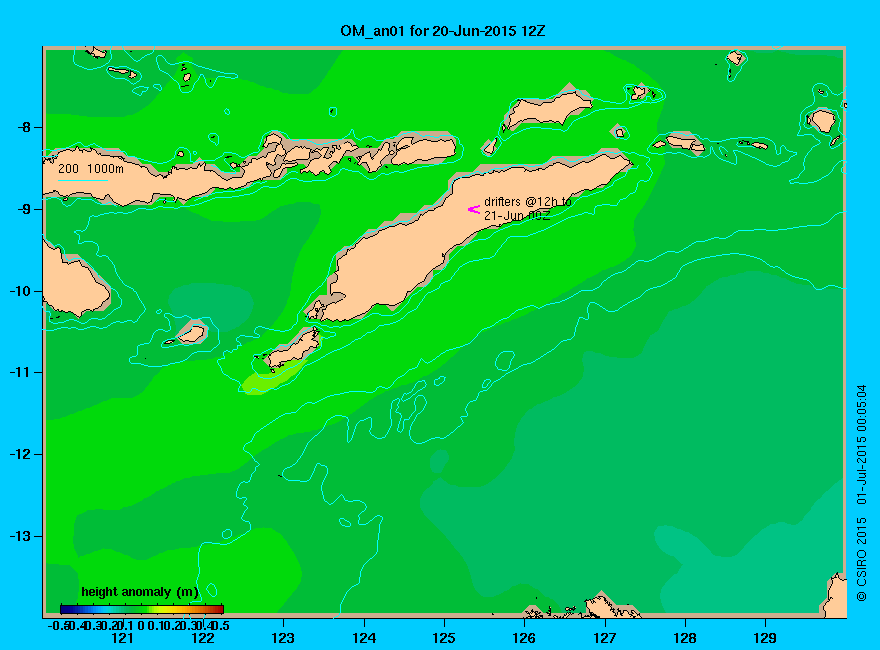Click the cyan legend line under "200 1000m"
The height and width of the screenshot is (650, 880).
click(82, 180)
